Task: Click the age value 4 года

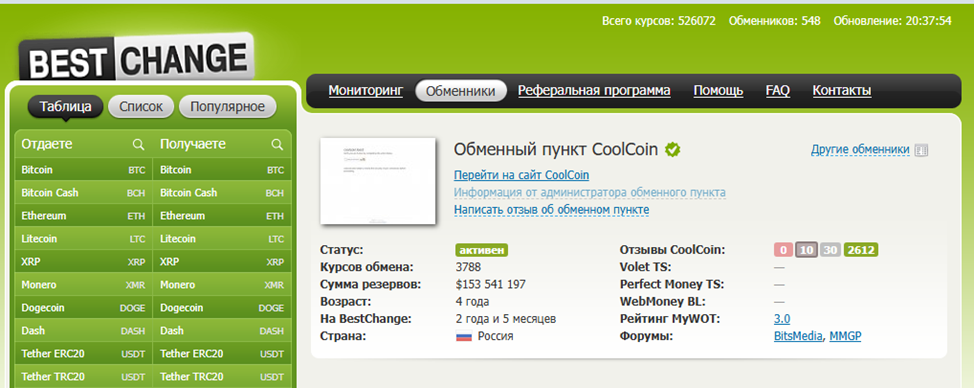Action: (x=472, y=302)
